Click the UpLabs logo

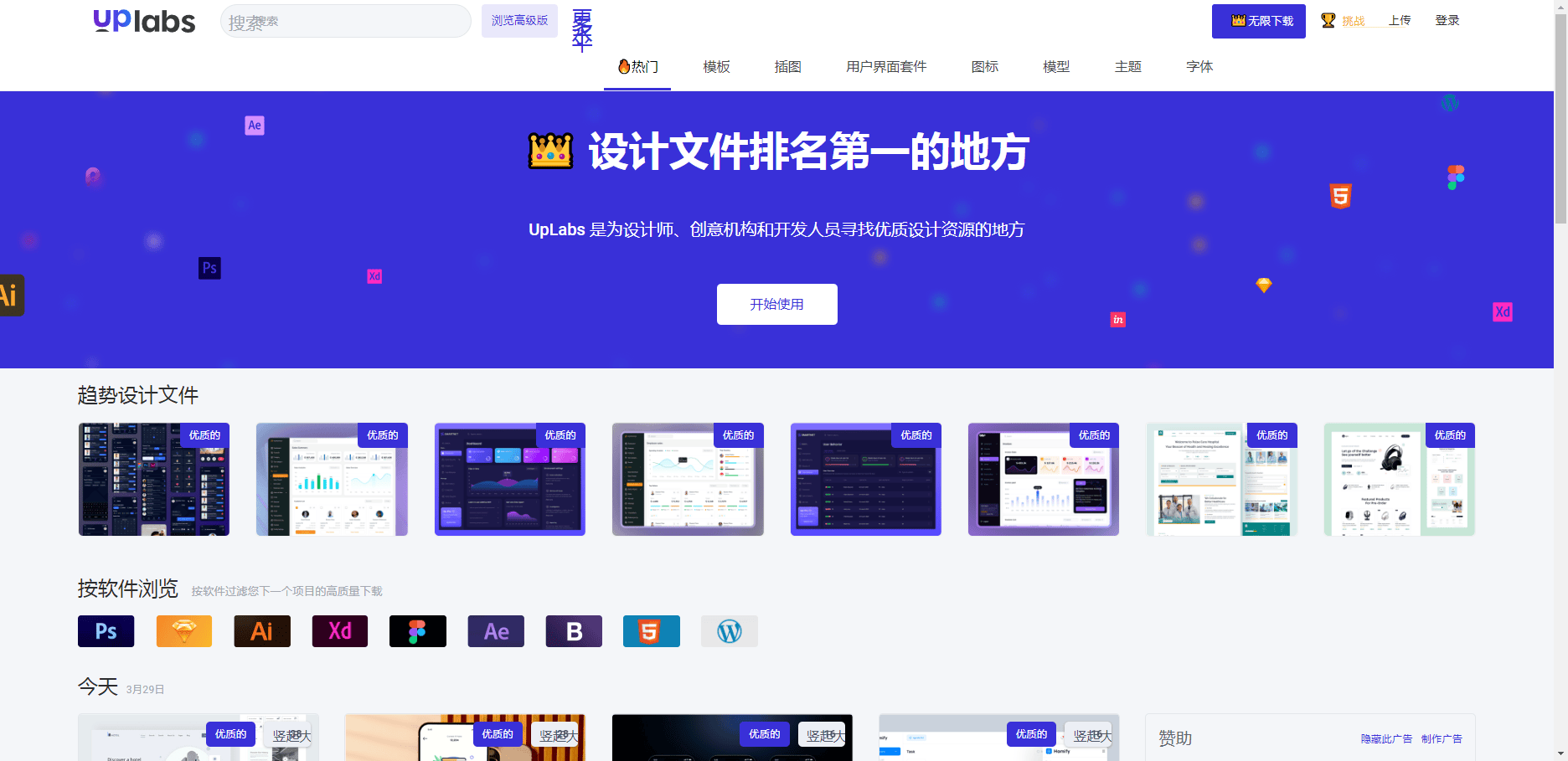point(144,21)
